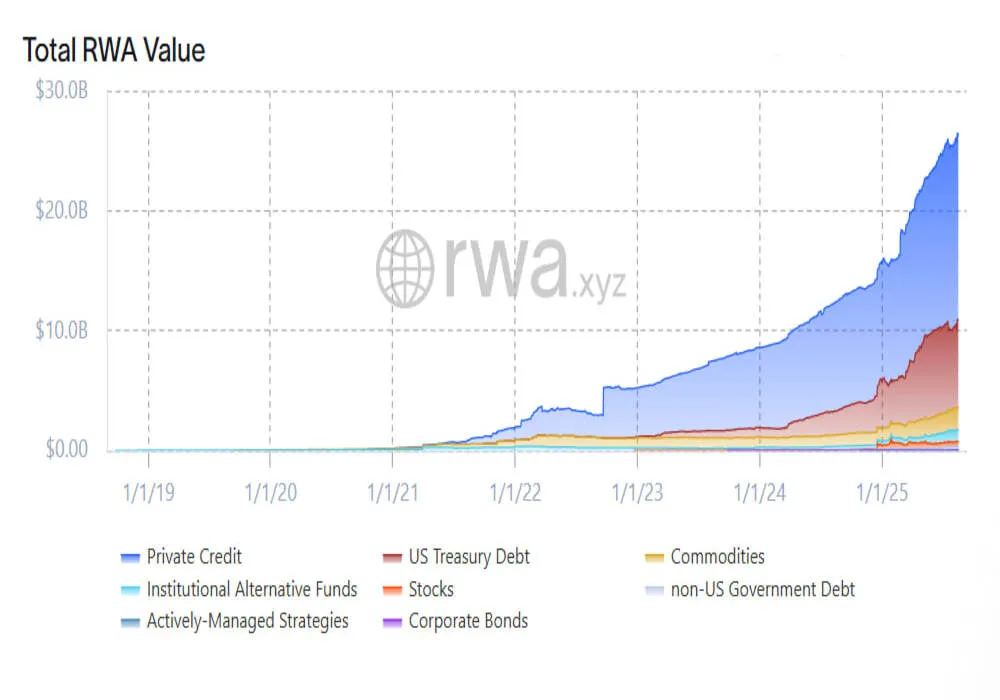The image size is (1000, 700).
Task: Click the Corporate Bonds purple legend swatch
Action: click(392, 622)
